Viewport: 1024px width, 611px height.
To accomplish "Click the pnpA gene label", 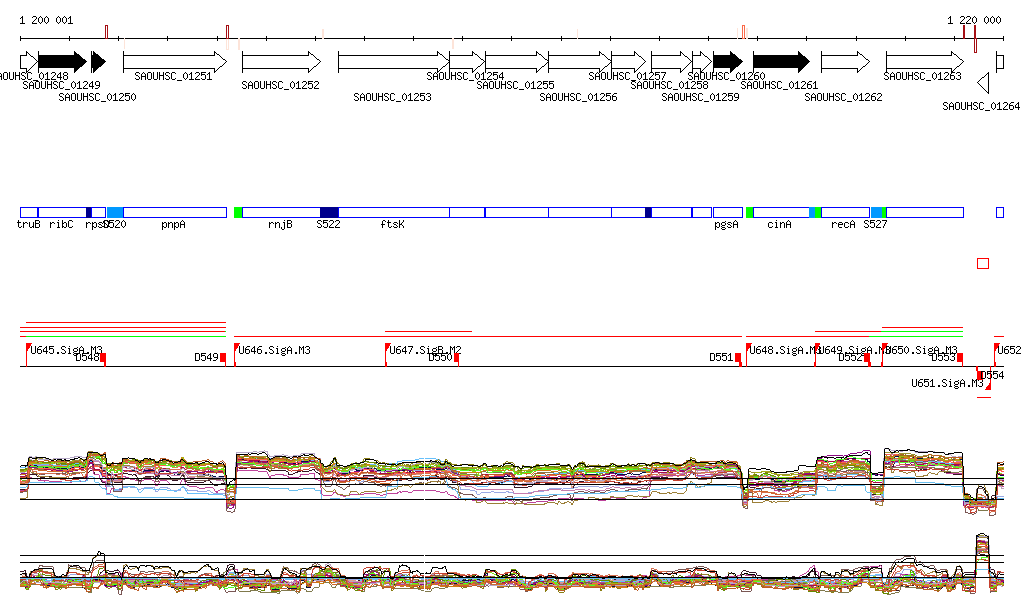I will point(173,226).
